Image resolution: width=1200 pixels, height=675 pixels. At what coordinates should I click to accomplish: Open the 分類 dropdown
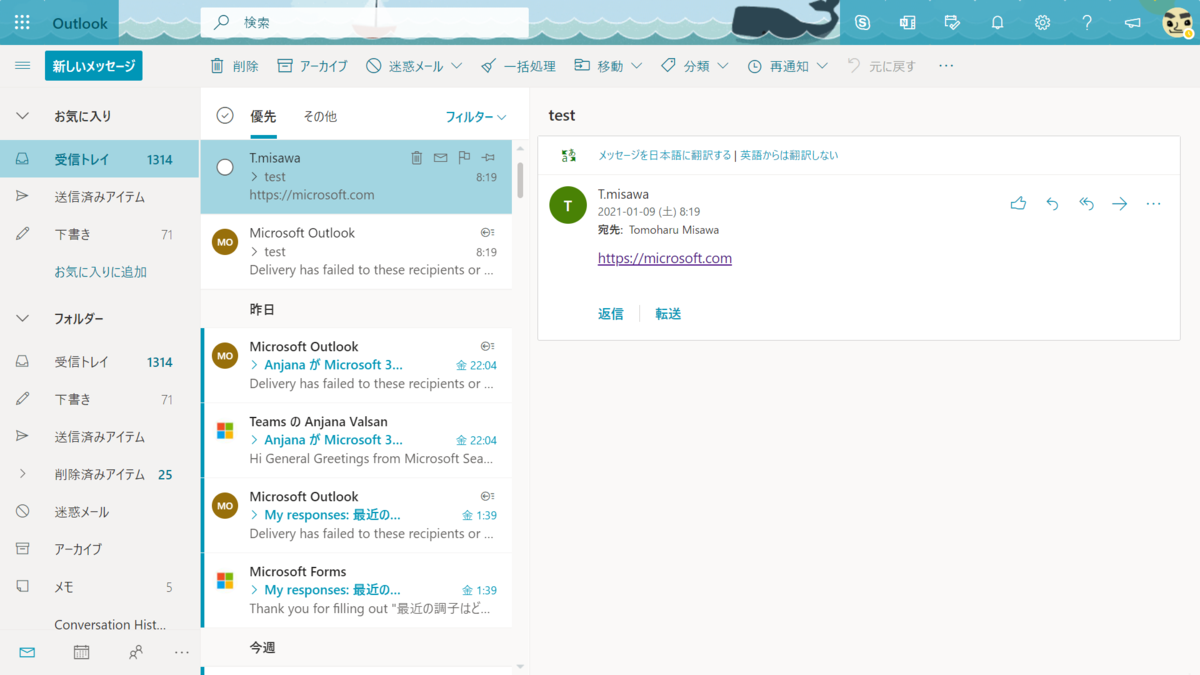pos(695,66)
